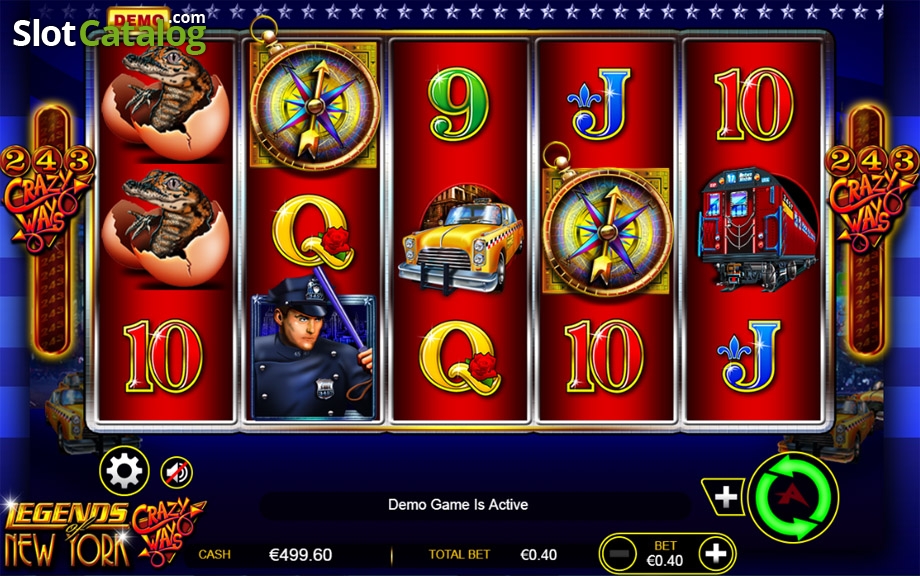Toggle the muted sound speaker icon
Screen dimensions: 920x576
[177, 472]
